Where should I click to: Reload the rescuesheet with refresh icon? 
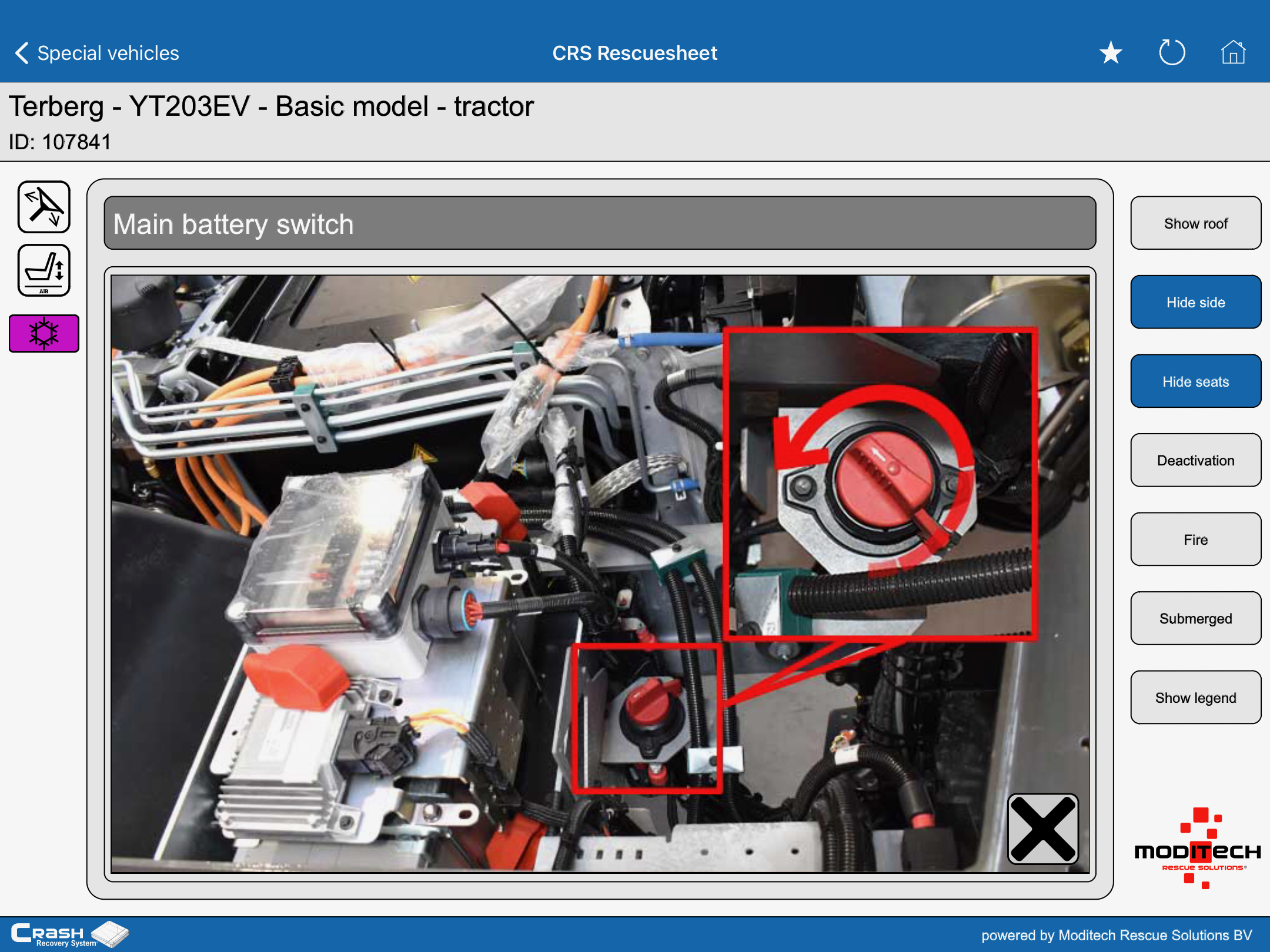1172,52
